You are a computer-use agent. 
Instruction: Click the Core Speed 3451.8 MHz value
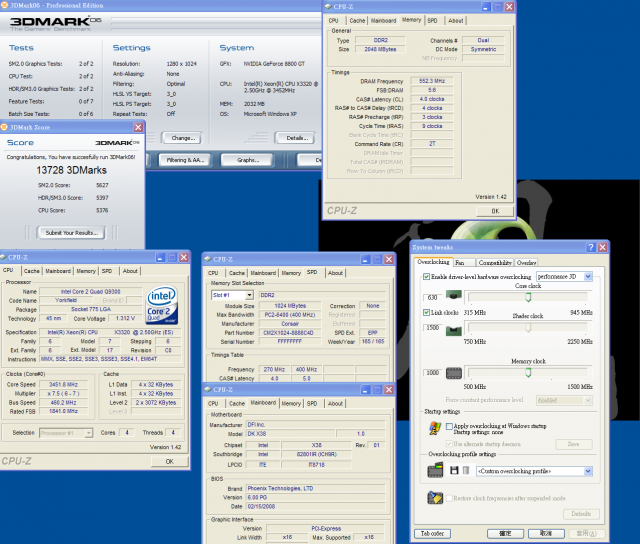pos(63,384)
